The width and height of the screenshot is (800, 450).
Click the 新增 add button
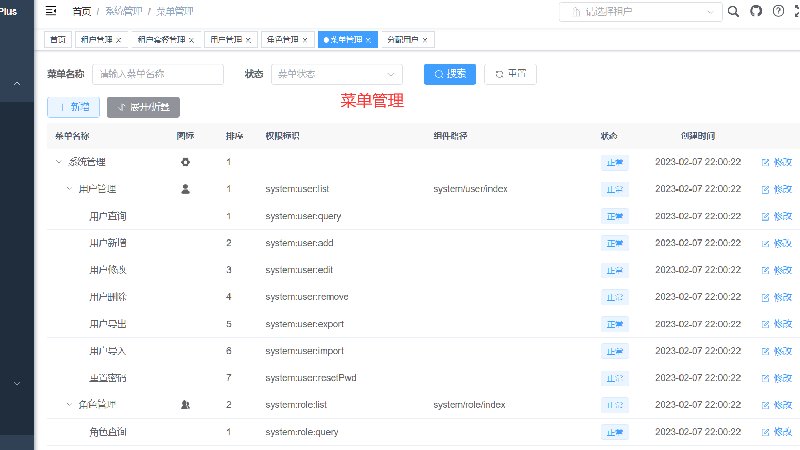point(73,107)
